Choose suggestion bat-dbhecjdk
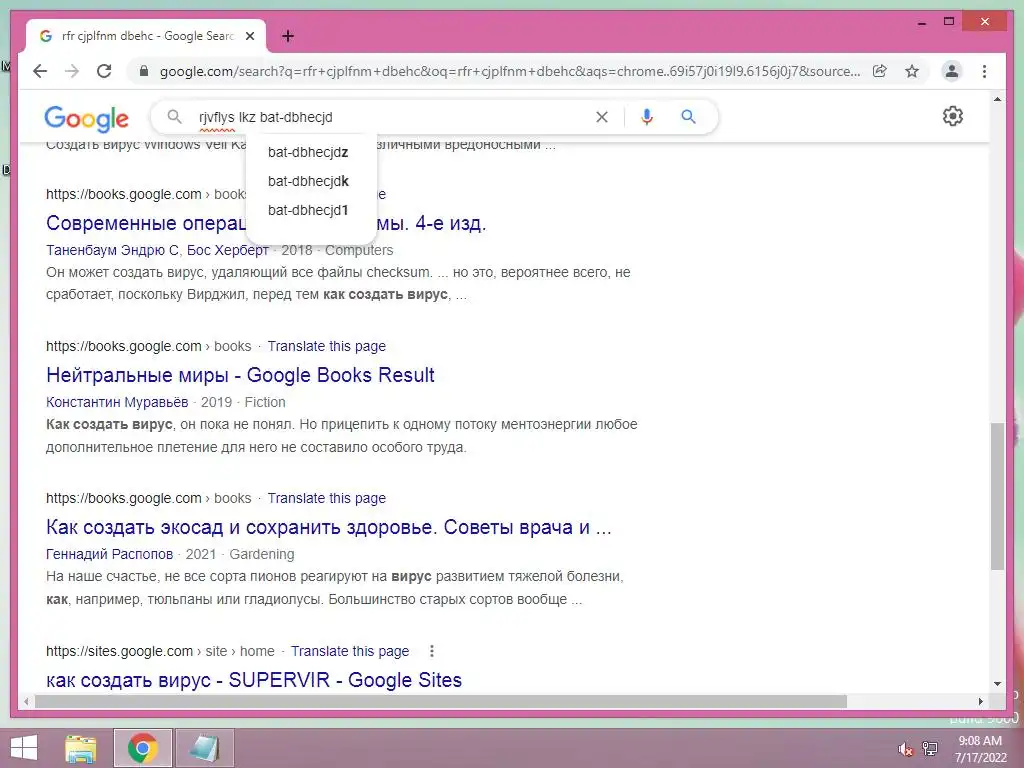 coord(308,181)
